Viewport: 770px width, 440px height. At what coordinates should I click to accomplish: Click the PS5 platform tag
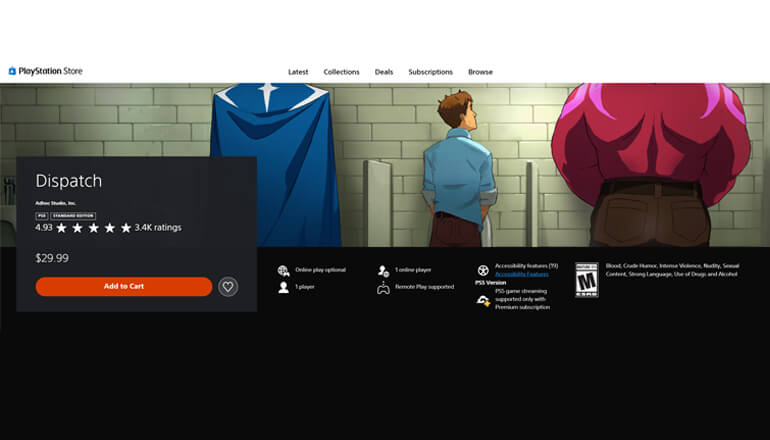pos(42,216)
